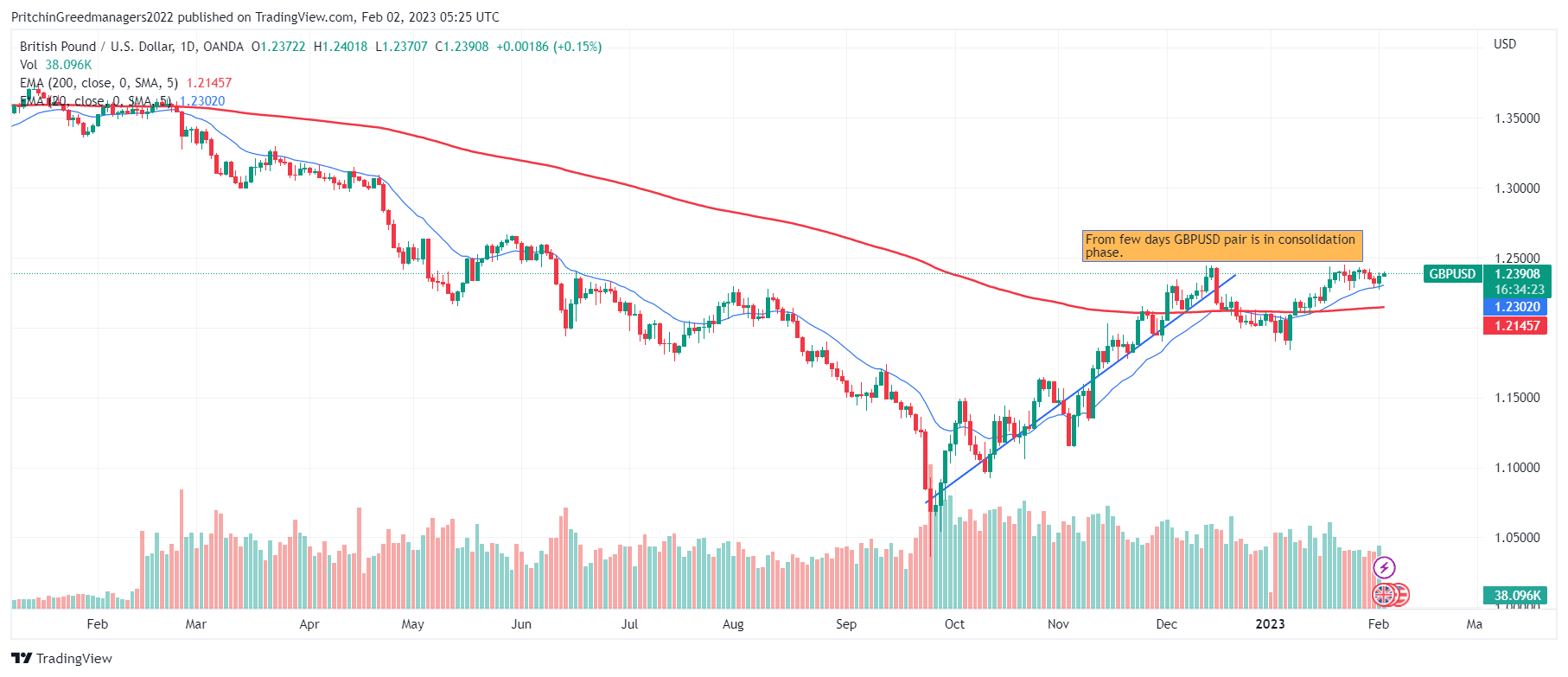Screen dimensions: 1568x677
Task: Click the green GBPUSD symbol tag
Action: pyautogui.click(x=1452, y=274)
